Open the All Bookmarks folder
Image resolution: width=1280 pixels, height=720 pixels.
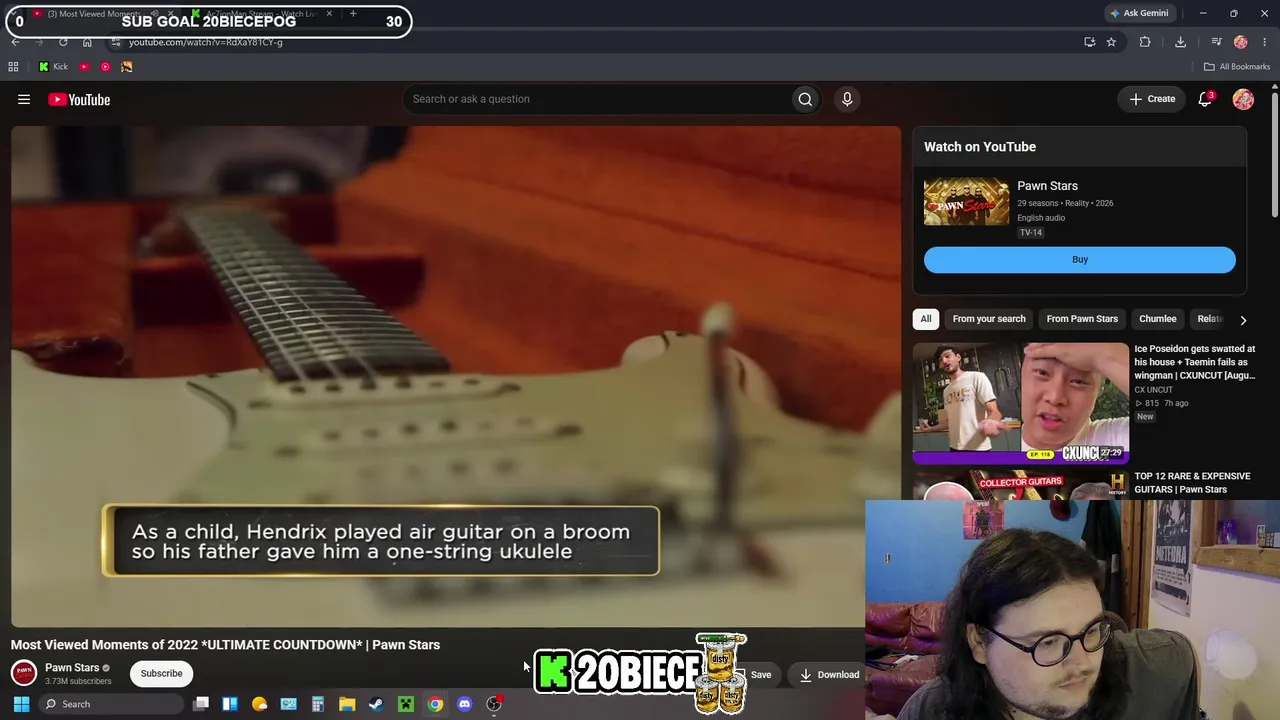click(x=1237, y=67)
